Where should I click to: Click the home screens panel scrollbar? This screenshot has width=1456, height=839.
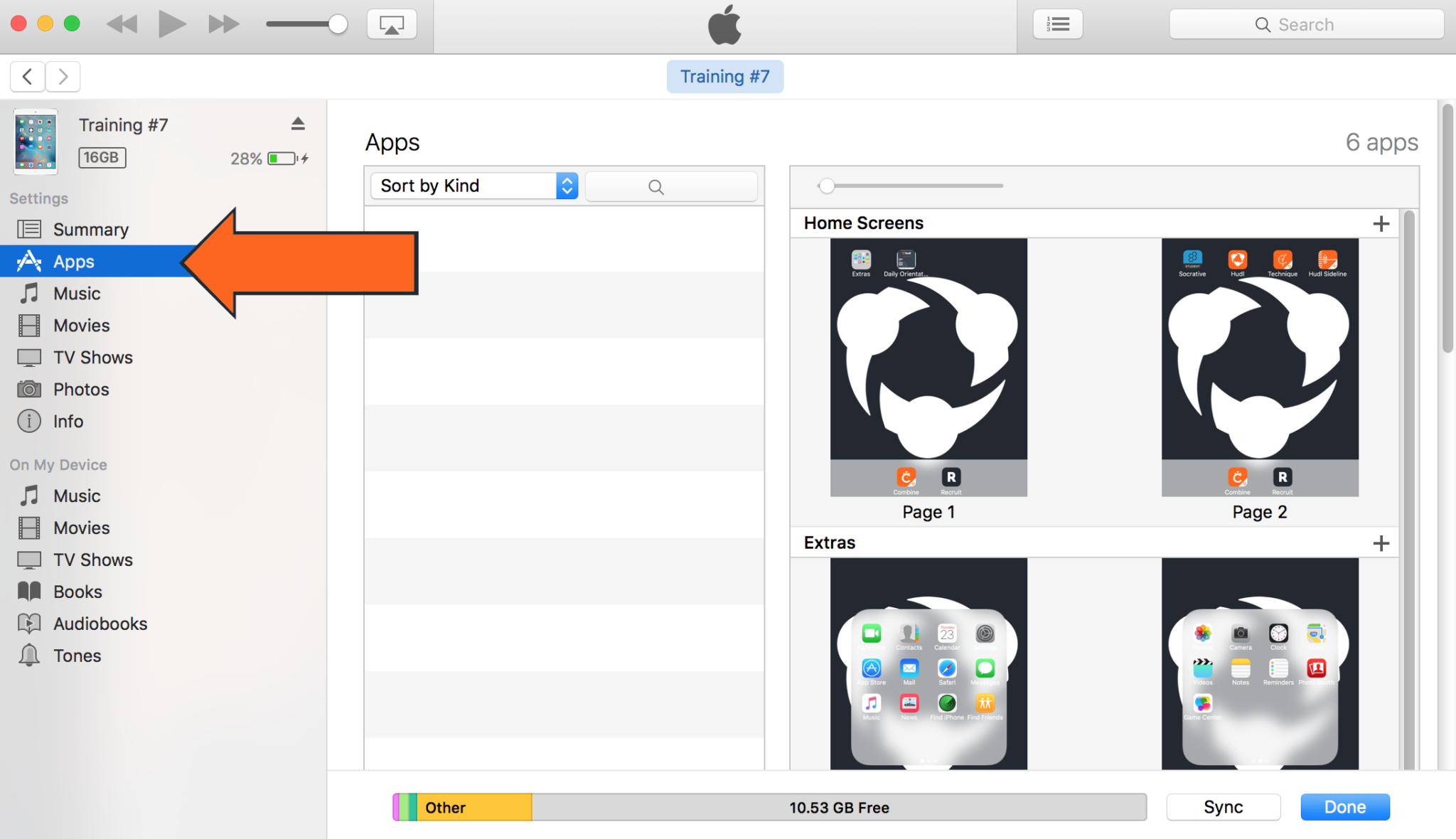coord(1409,489)
